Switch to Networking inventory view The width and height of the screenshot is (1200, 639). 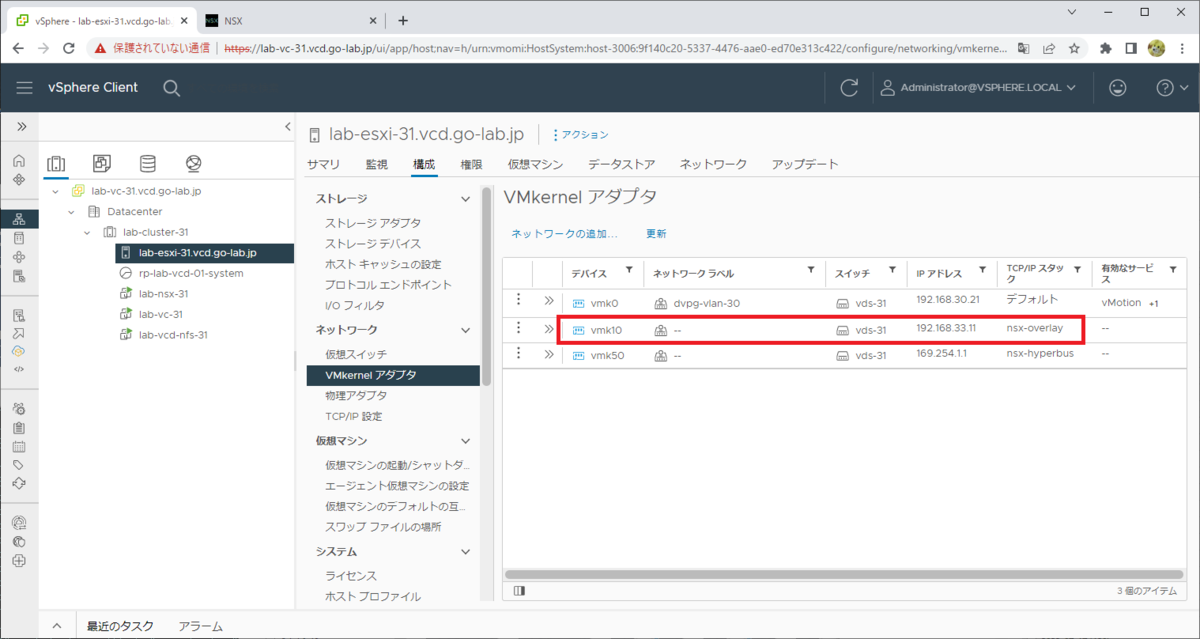pyautogui.click(x=194, y=163)
